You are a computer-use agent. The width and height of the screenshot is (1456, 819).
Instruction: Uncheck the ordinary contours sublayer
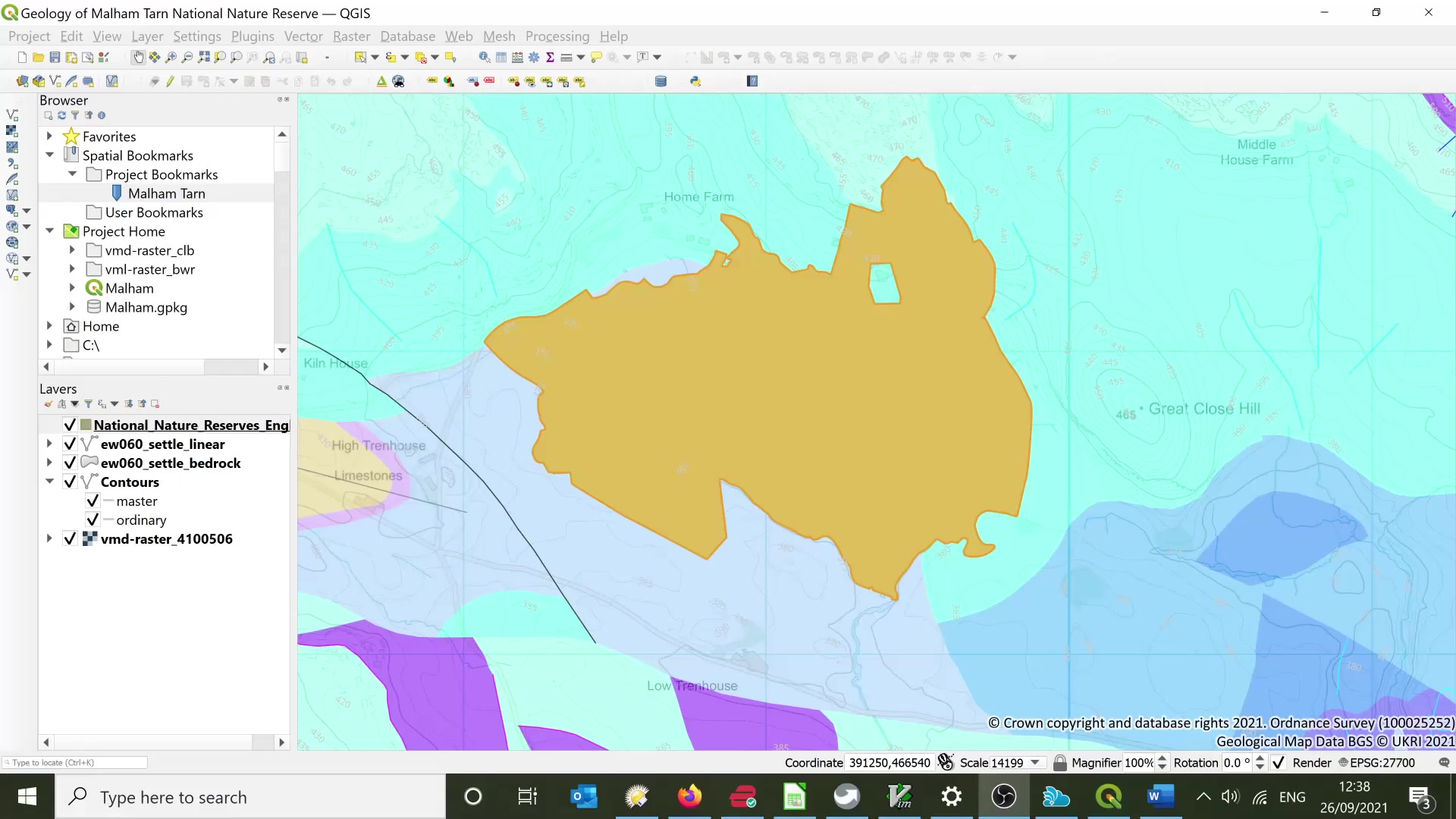[93, 520]
